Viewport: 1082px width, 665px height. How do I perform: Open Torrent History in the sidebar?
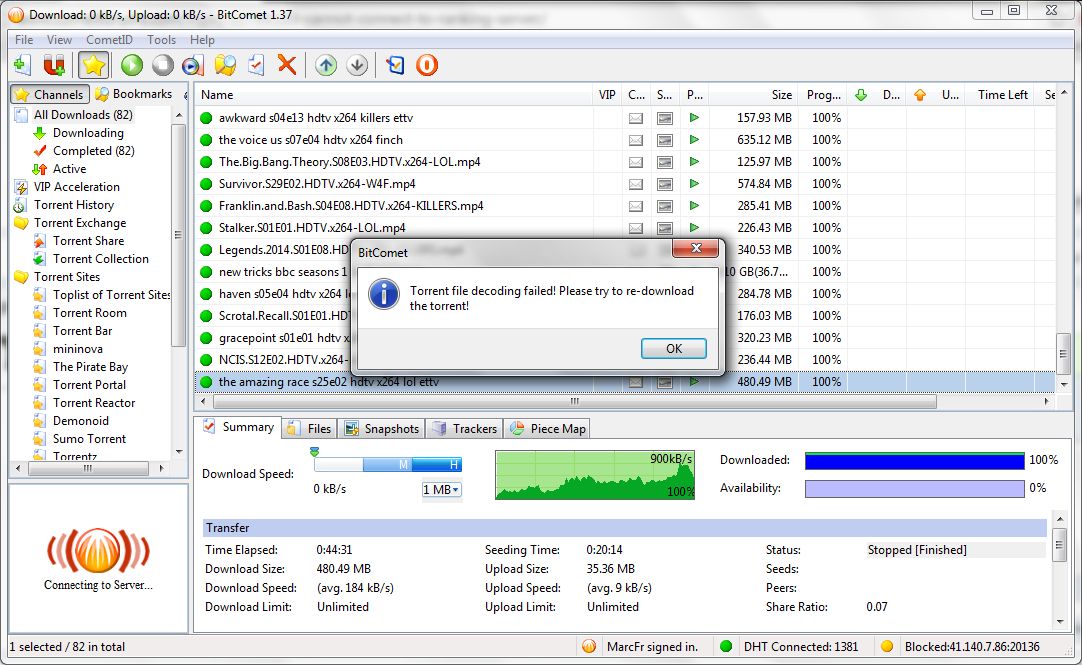(74, 205)
